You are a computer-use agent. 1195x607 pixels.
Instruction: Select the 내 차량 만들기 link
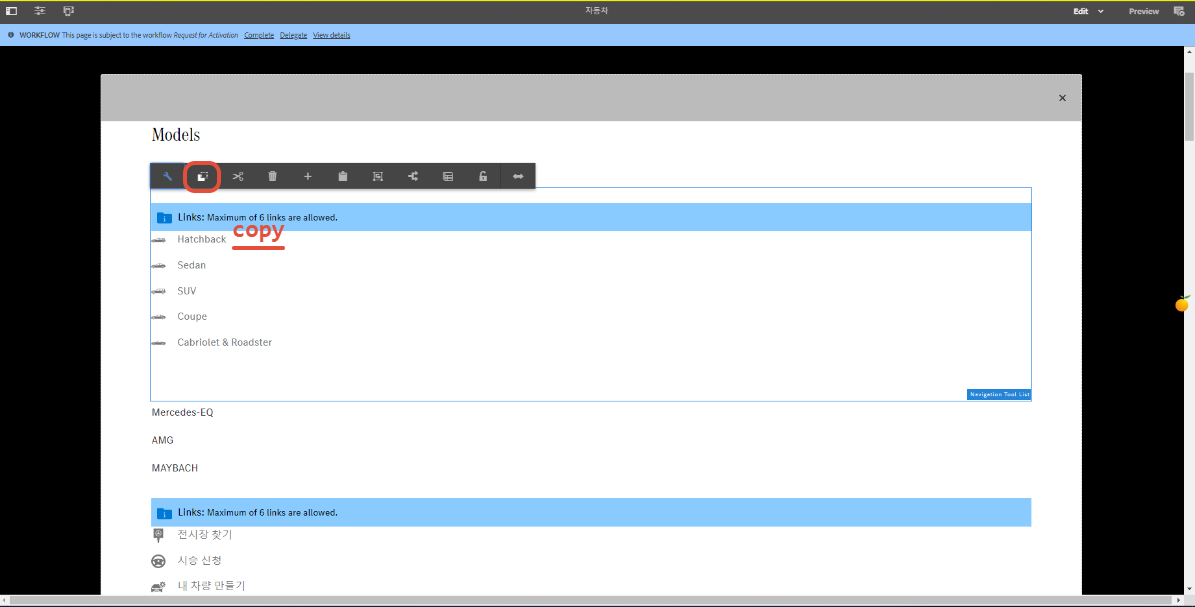211,586
